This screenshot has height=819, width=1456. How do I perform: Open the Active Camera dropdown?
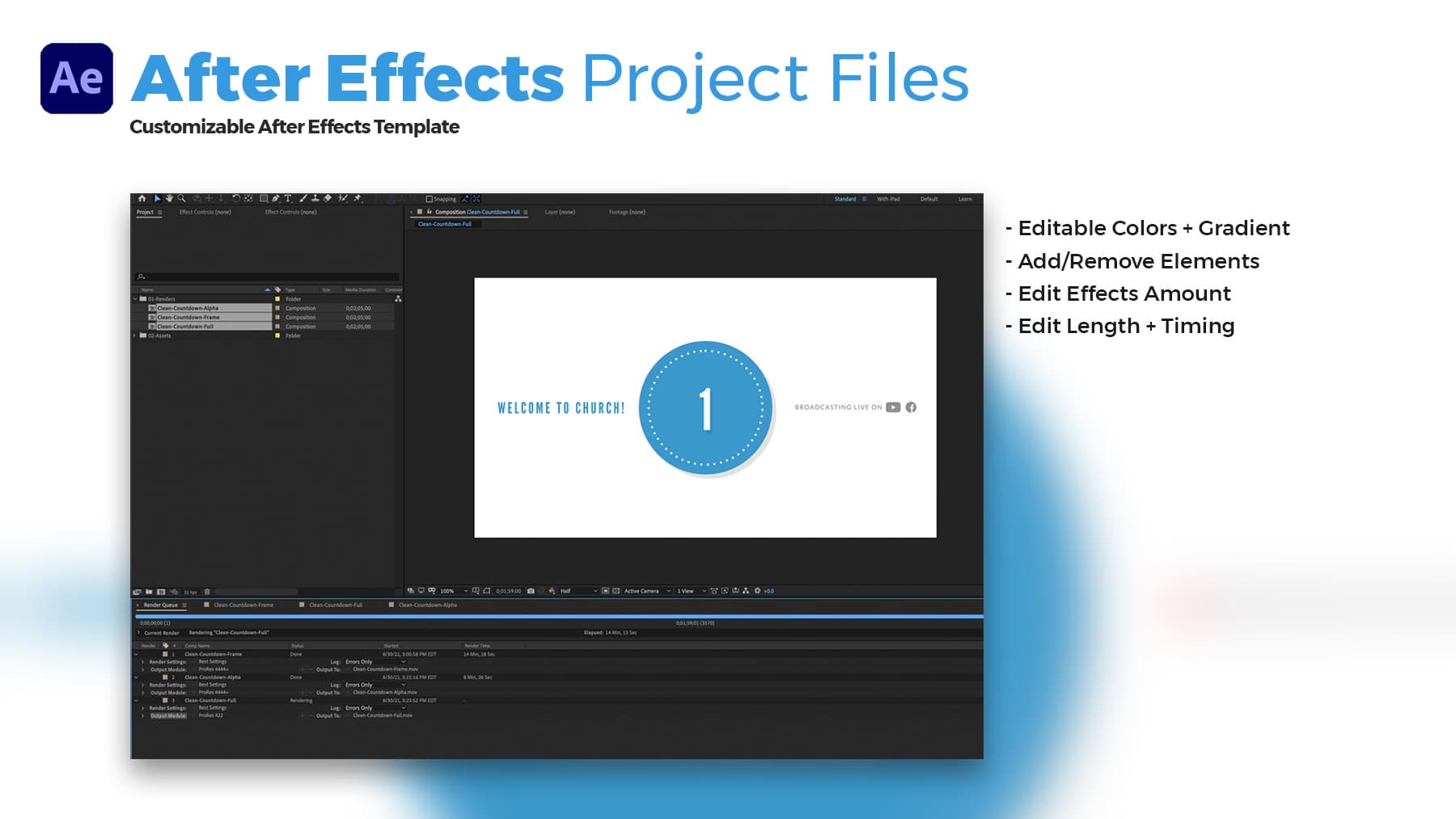(x=647, y=591)
